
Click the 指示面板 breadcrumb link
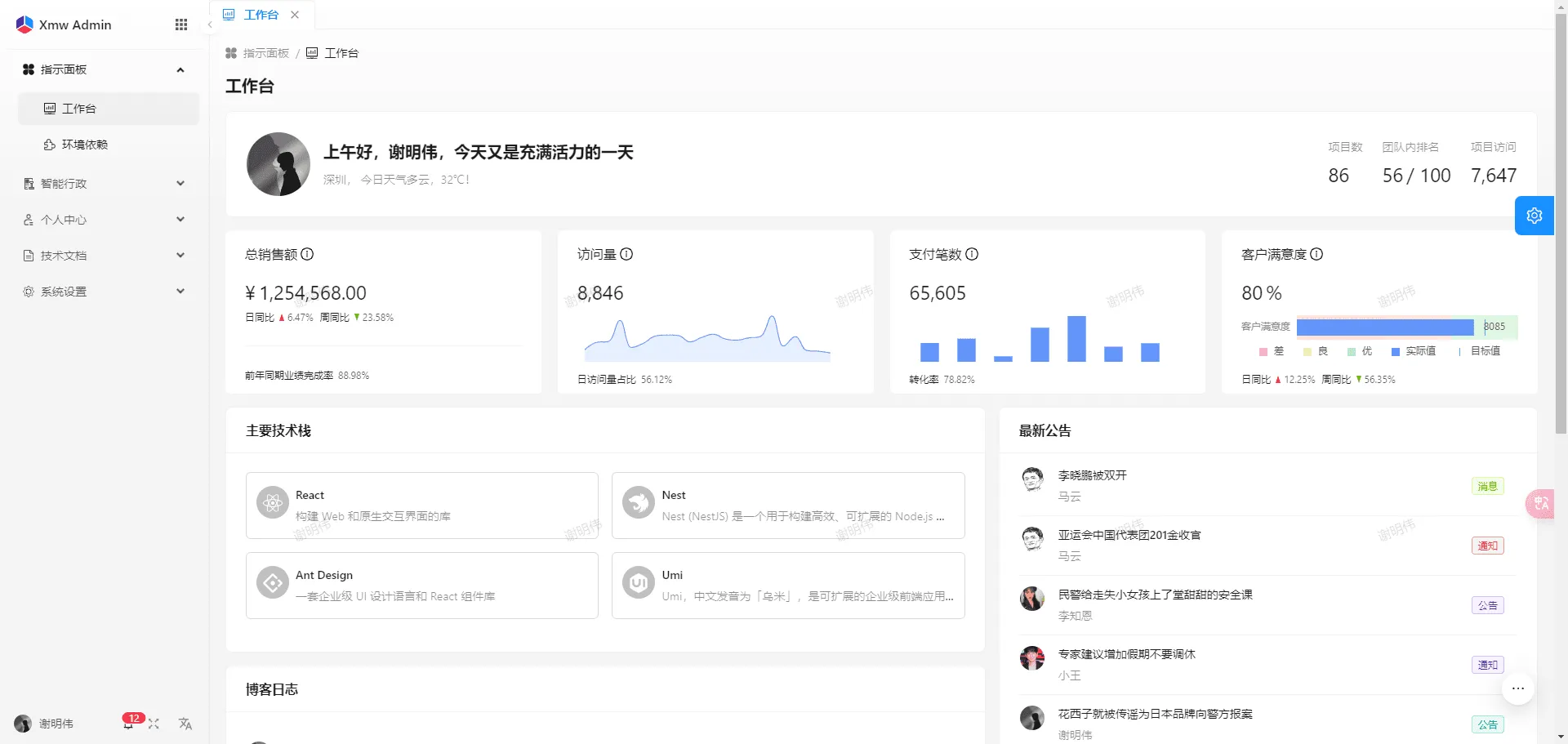tap(257, 53)
